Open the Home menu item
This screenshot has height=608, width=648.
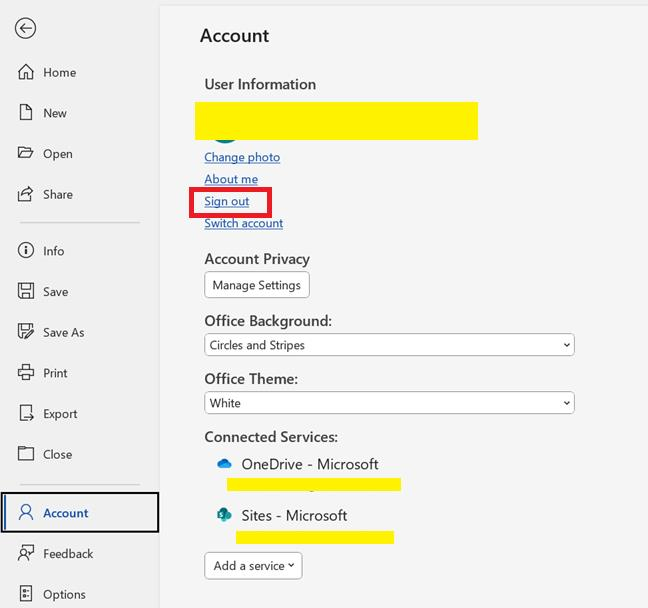[x=60, y=72]
